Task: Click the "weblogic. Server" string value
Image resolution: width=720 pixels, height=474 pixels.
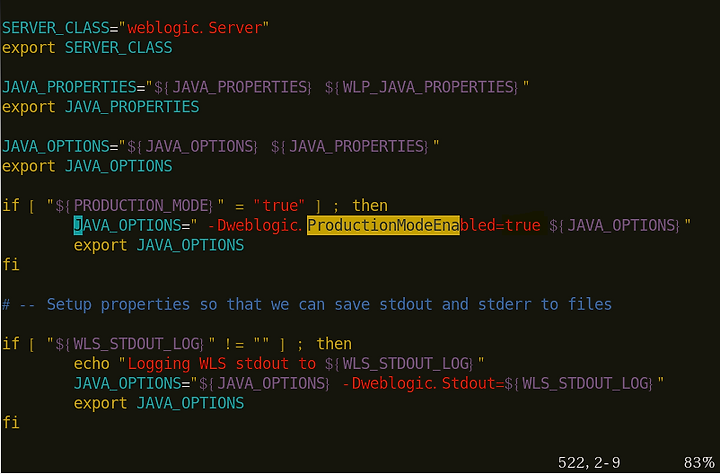Action: click(x=194, y=28)
